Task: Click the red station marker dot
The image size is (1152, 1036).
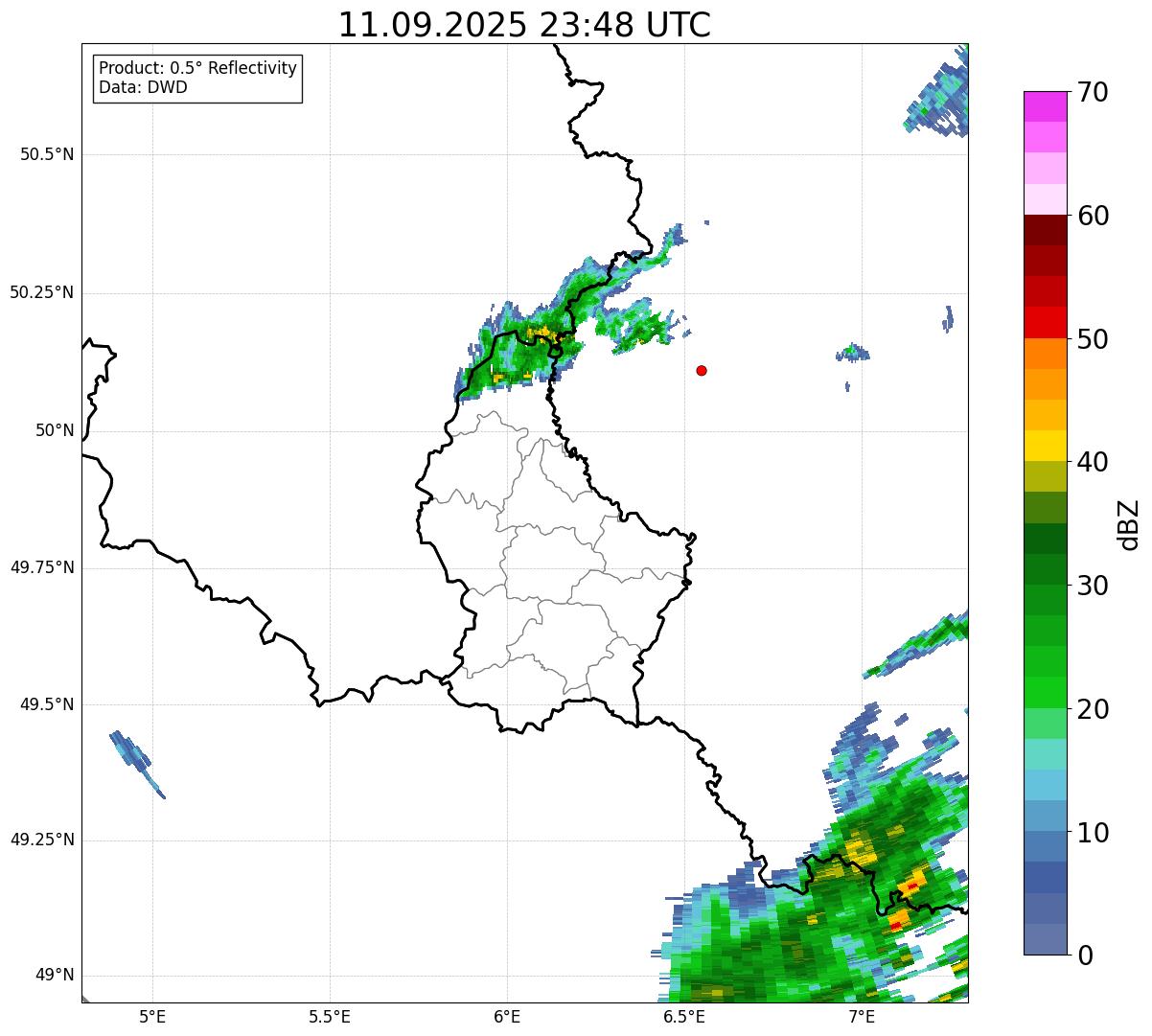Action: 702,370
